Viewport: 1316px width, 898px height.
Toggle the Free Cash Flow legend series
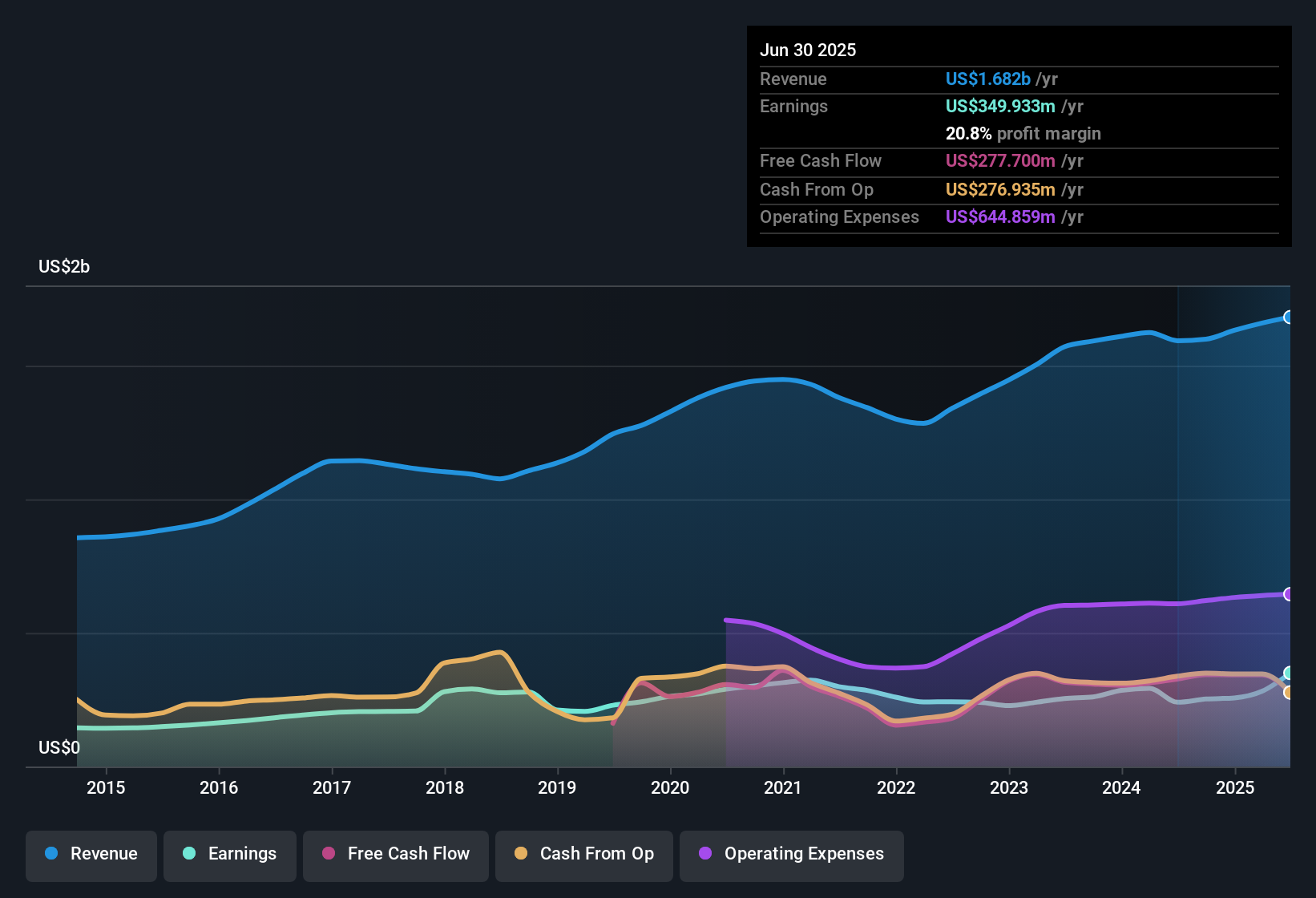coord(396,854)
